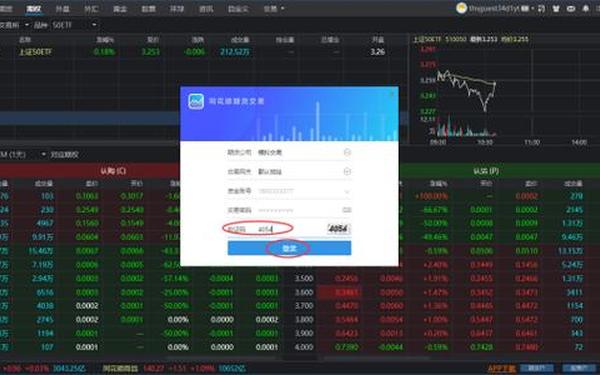Click the app logo icon in the dialog header
The height and width of the screenshot is (375, 600).
pyautogui.click(x=196, y=101)
